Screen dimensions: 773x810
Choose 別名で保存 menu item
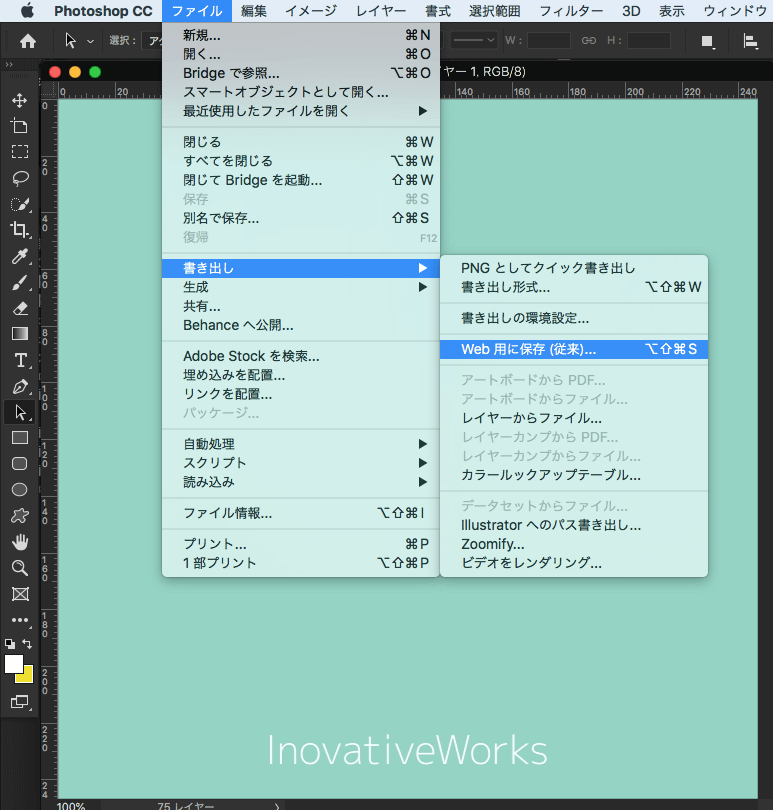301,219
